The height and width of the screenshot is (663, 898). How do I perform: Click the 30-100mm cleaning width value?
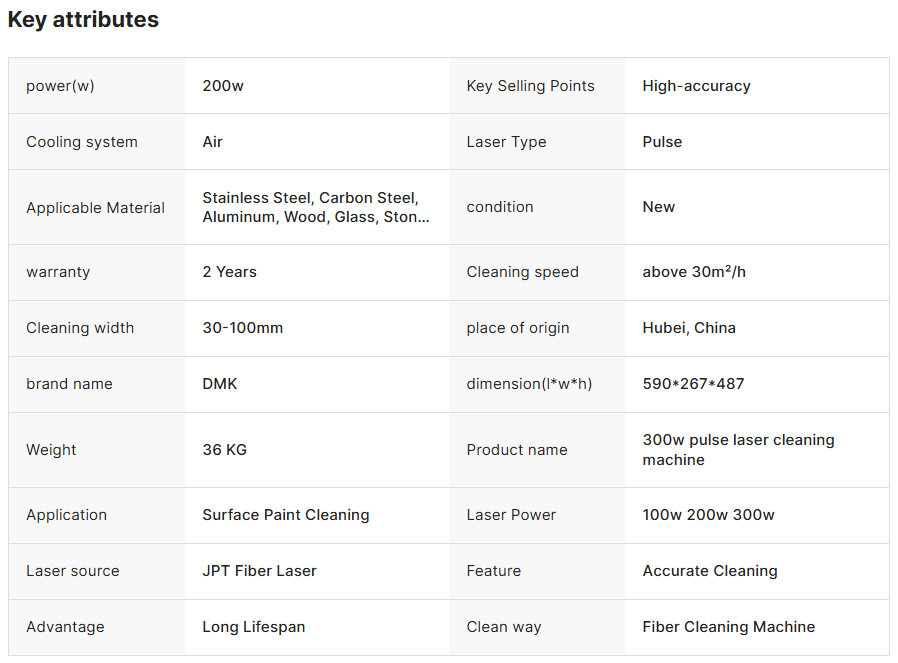(x=242, y=328)
